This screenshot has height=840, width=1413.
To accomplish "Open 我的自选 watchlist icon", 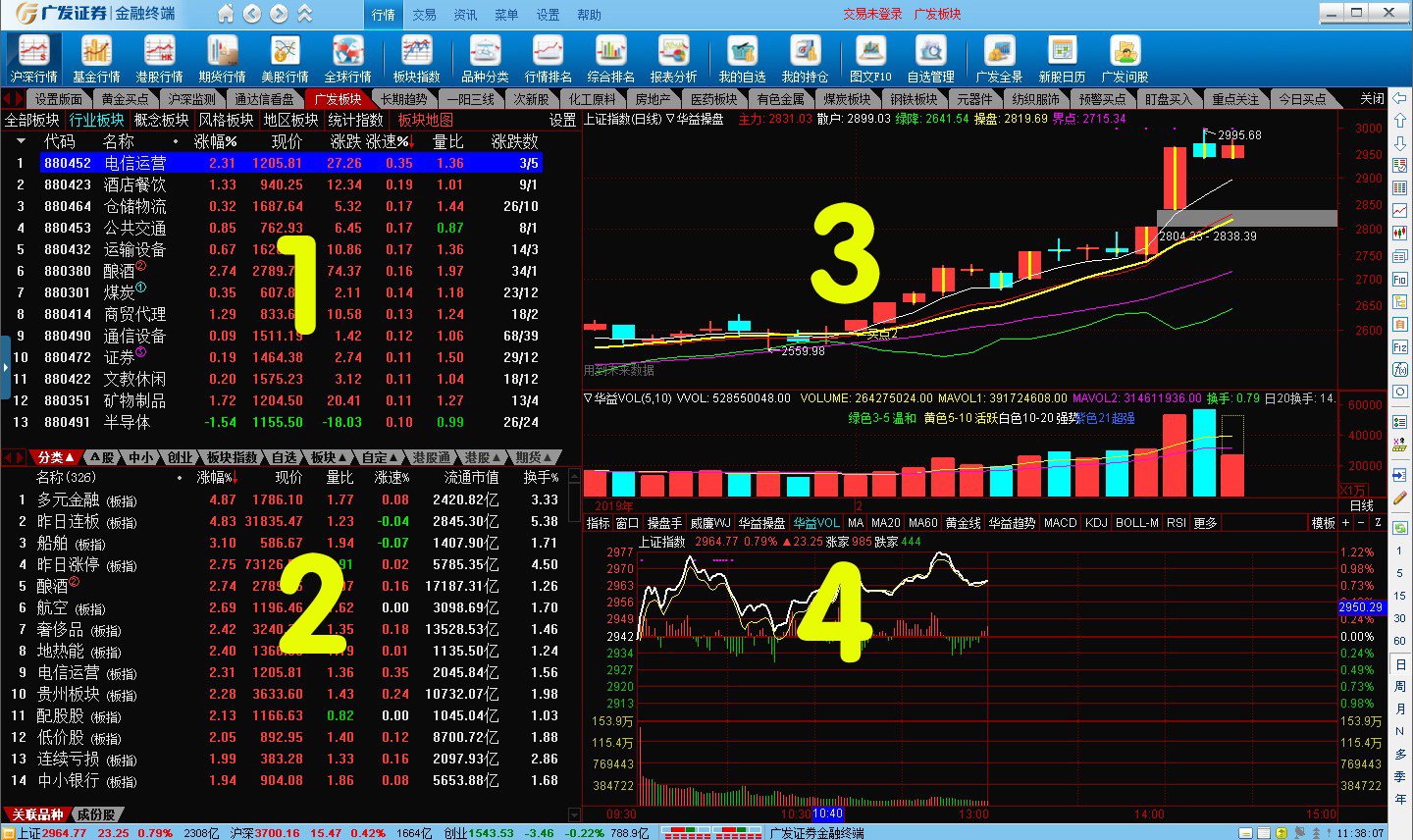I will coord(742,59).
